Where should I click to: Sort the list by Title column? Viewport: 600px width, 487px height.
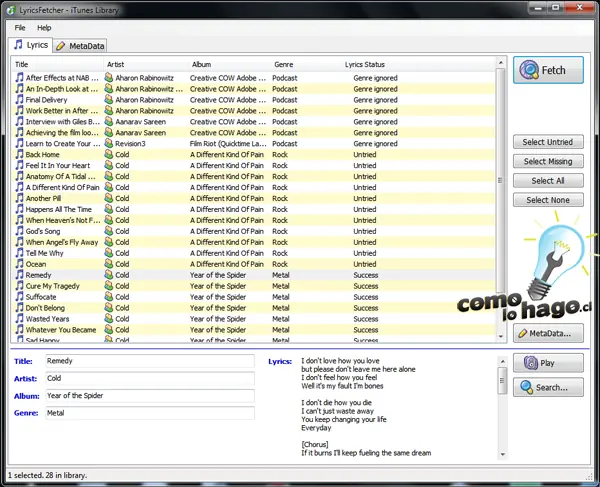[57, 64]
